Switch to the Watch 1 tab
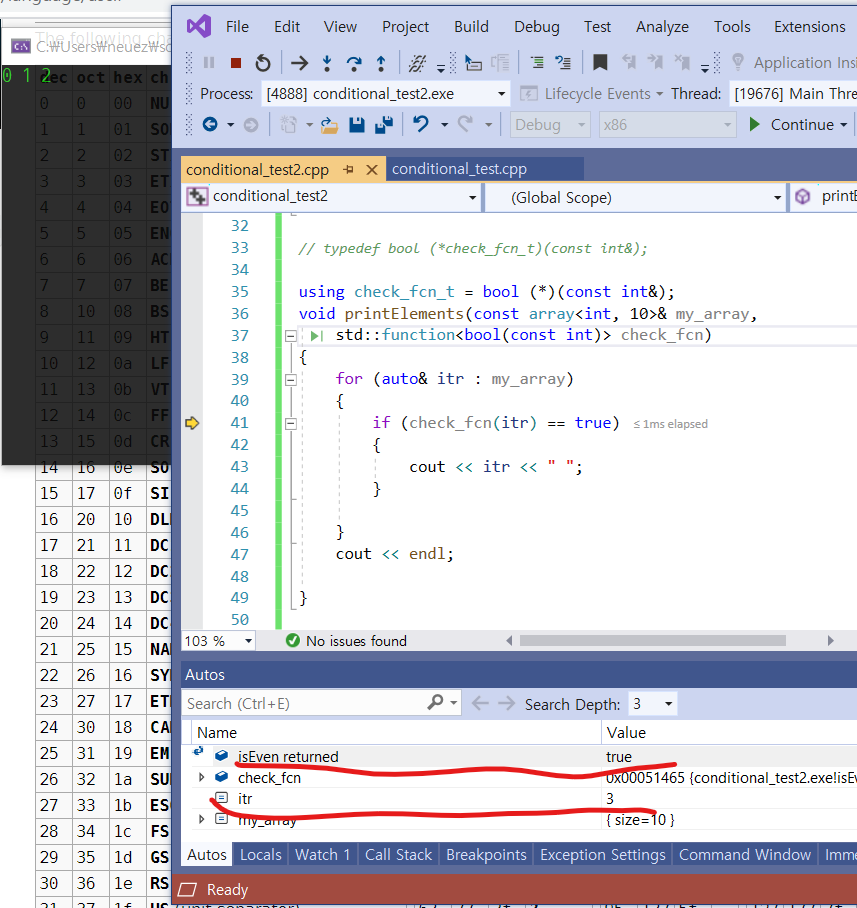The image size is (857, 908). [x=323, y=855]
